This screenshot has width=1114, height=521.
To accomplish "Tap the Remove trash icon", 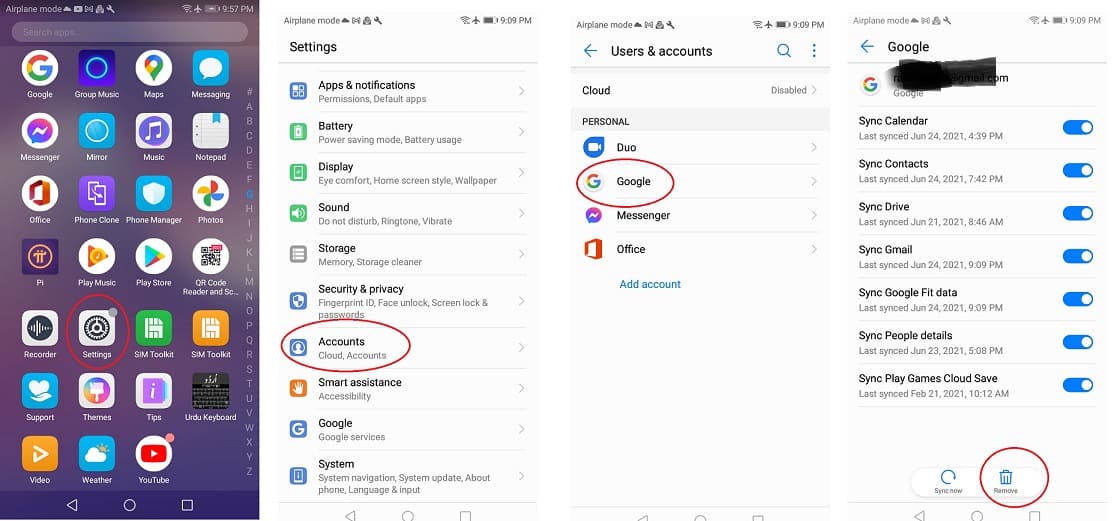I will pyautogui.click(x=1006, y=479).
